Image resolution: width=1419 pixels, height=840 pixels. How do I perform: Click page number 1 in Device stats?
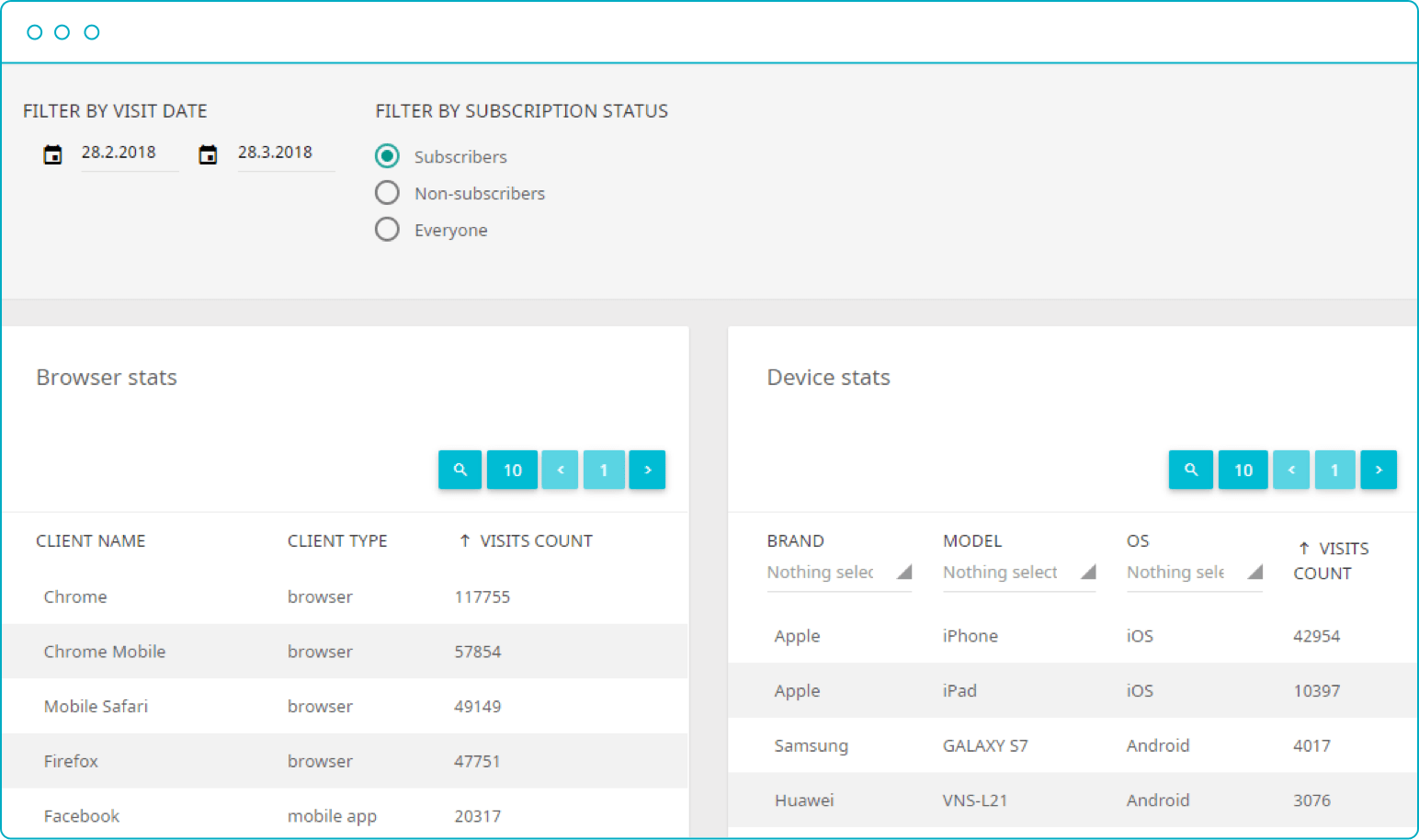pyautogui.click(x=1334, y=470)
